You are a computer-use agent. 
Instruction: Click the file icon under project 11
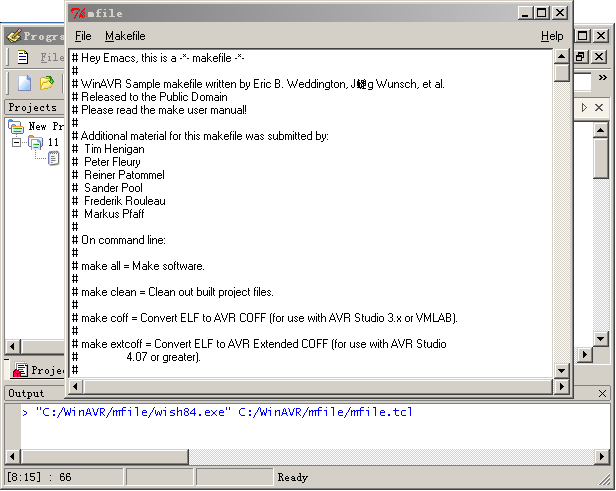(53, 158)
